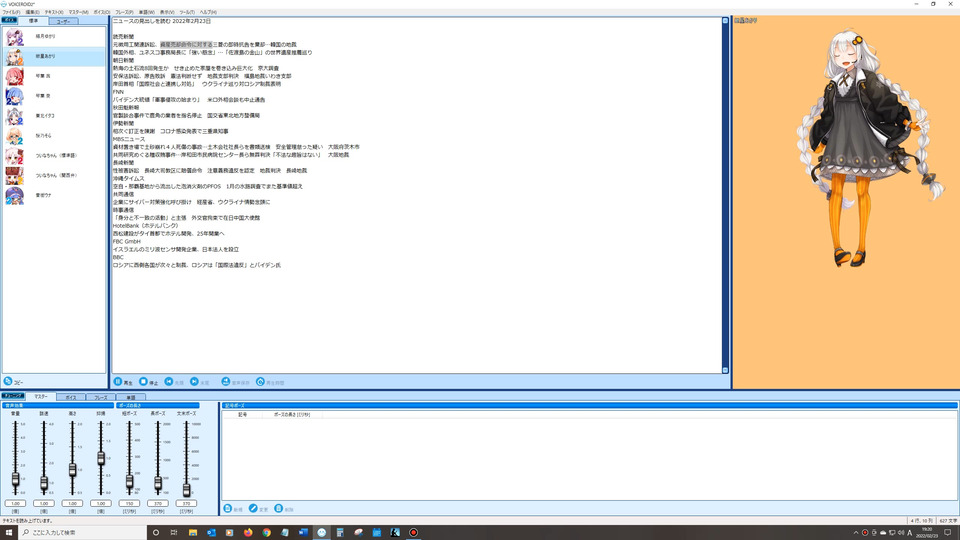Click the 長ポーズ slider handle
Image resolution: width=960 pixels, height=540 pixels.
[x=158, y=483]
